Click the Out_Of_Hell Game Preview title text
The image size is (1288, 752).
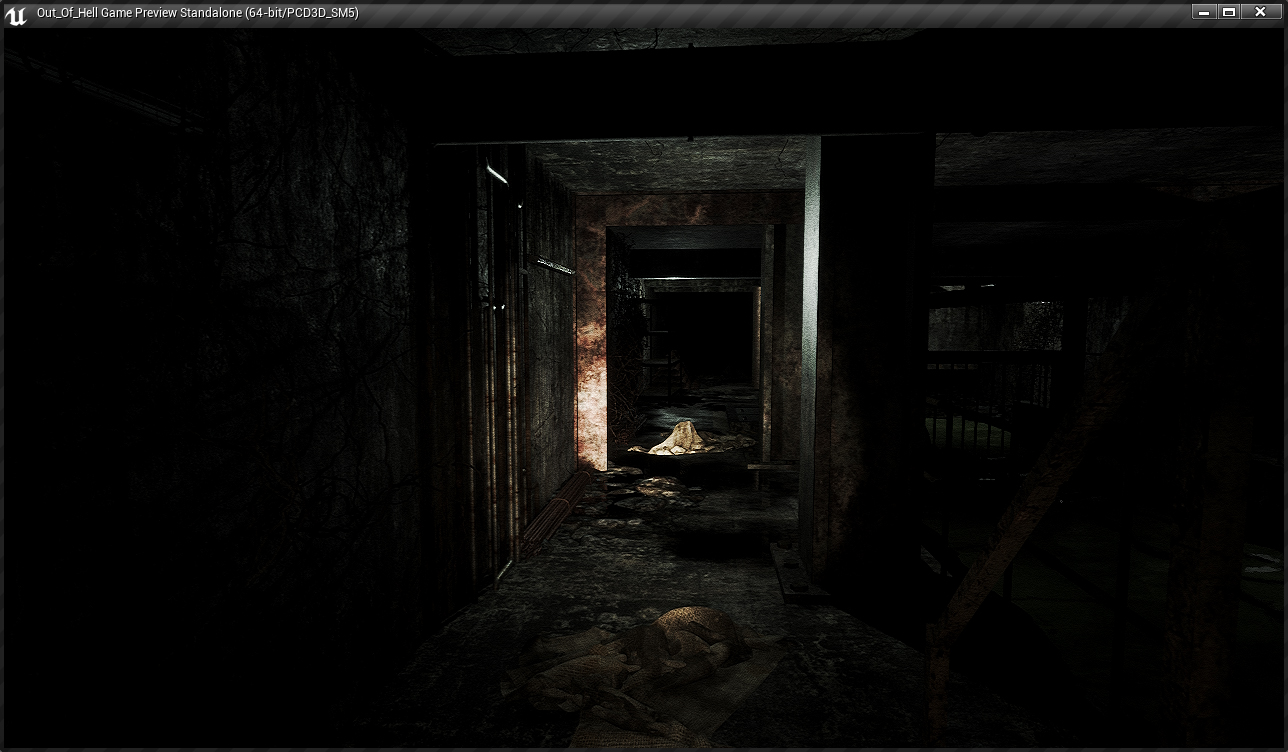point(197,13)
